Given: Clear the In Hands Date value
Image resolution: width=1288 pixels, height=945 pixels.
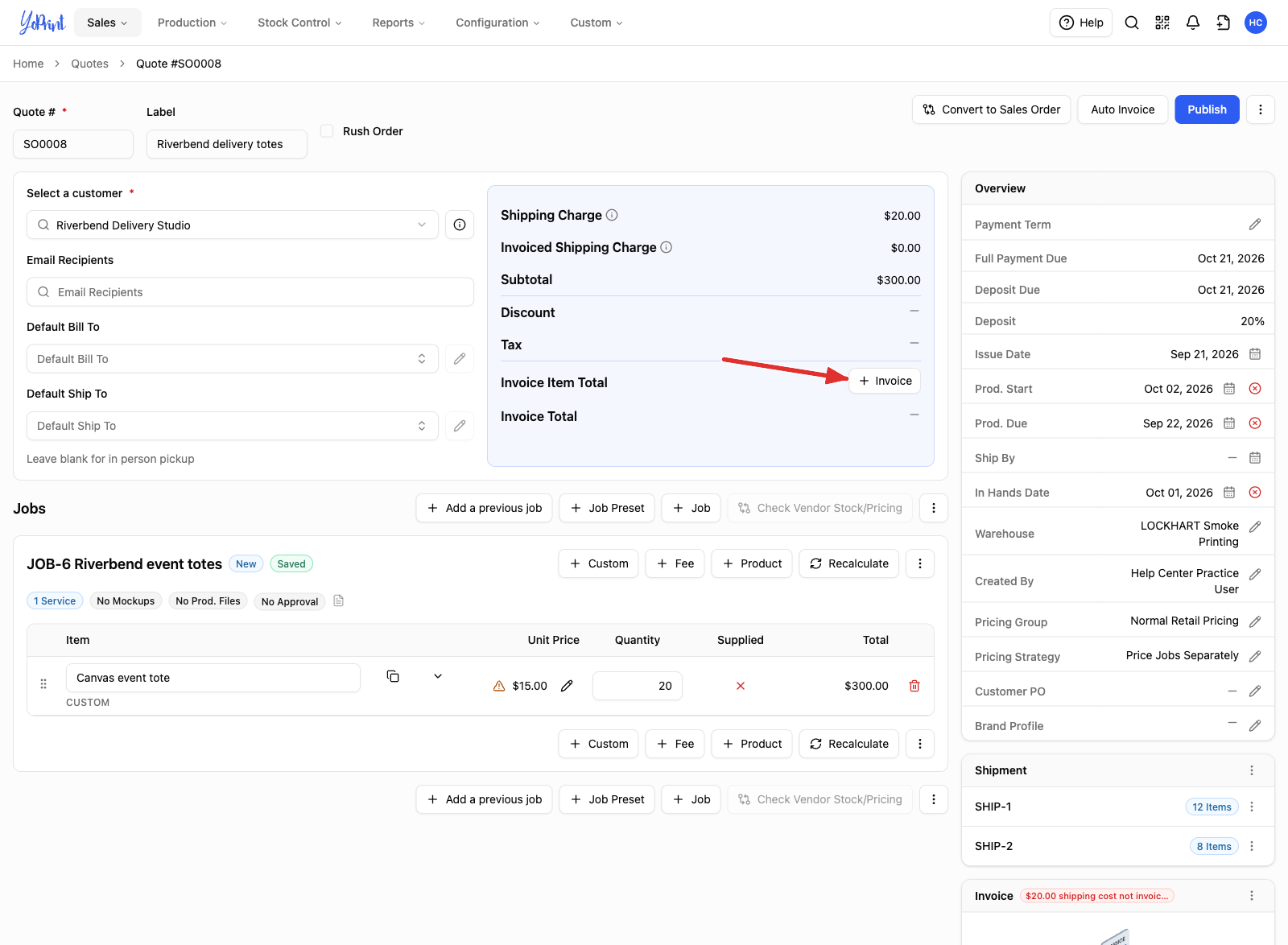Looking at the screenshot, I should (x=1255, y=493).
